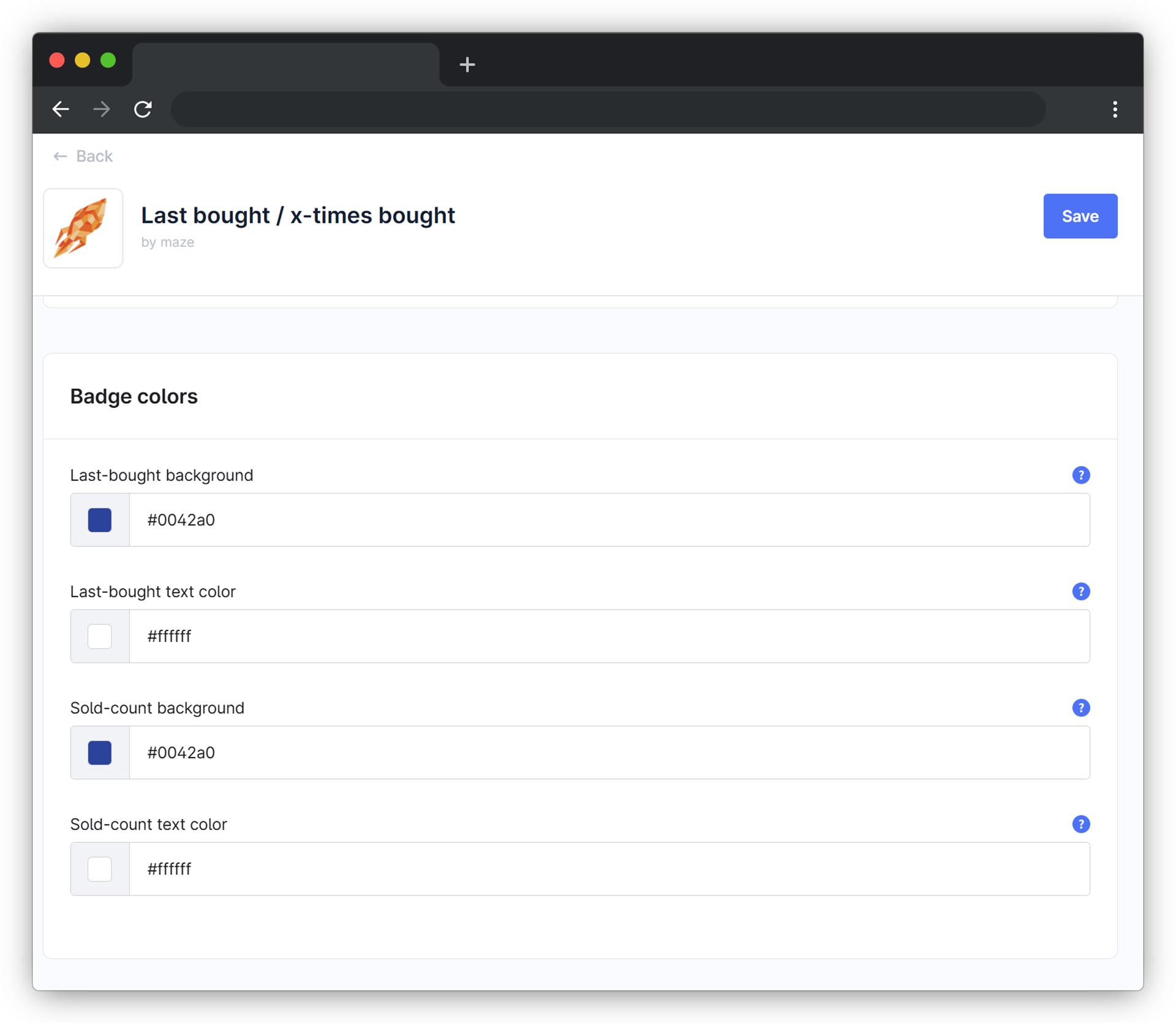Reload the page with the refresh icon
The width and height of the screenshot is (1176, 1023).
click(x=143, y=109)
